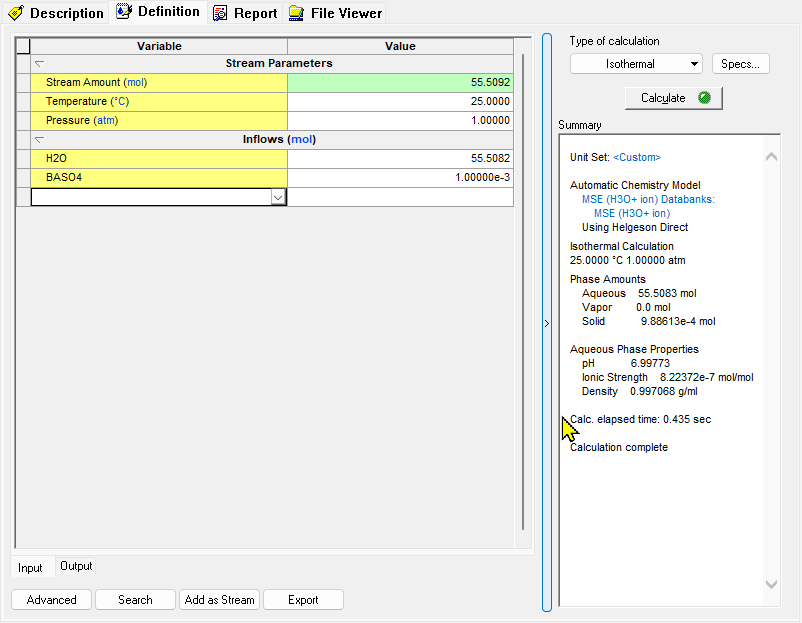Click the variable grid vertical scrollbar
This screenshot has width=802, height=623.
[523, 292]
